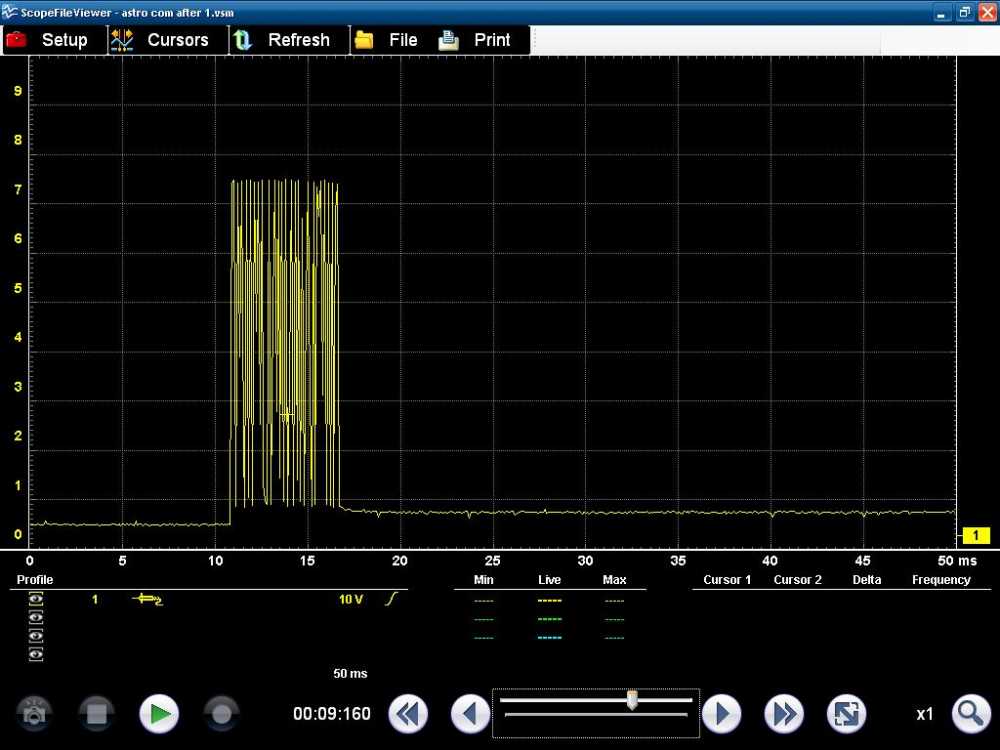Click the yellow Live value dashes
This screenshot has width=1000, height=750.
click(x=550, y=601)
